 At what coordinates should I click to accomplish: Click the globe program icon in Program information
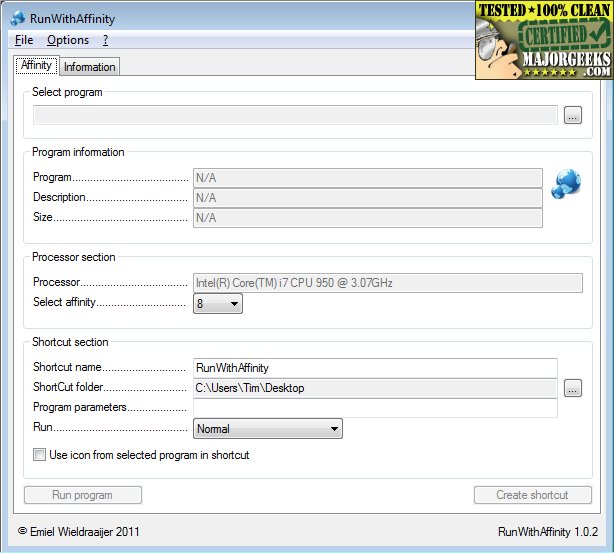tap(566, 184)
